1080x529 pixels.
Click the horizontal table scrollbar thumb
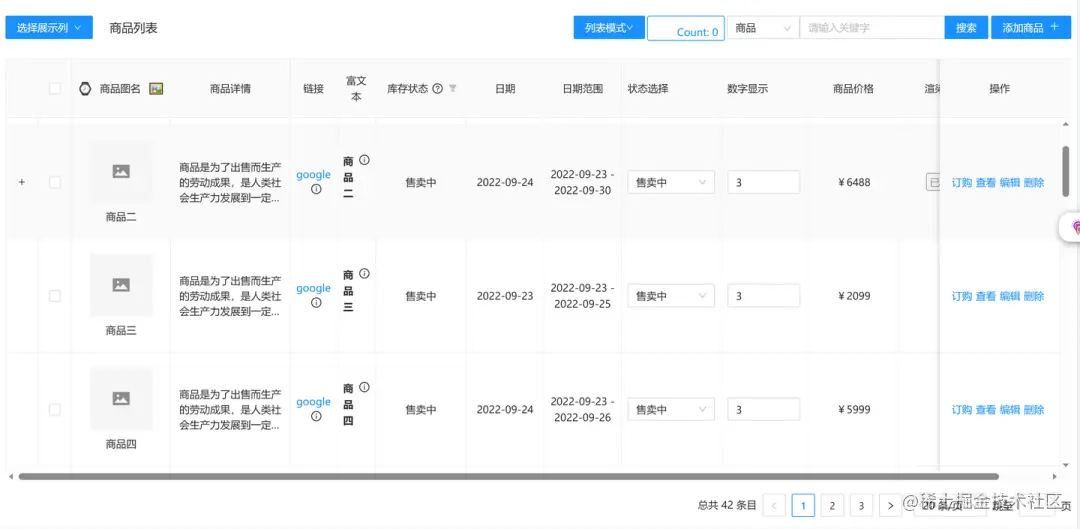click(508, 477)
